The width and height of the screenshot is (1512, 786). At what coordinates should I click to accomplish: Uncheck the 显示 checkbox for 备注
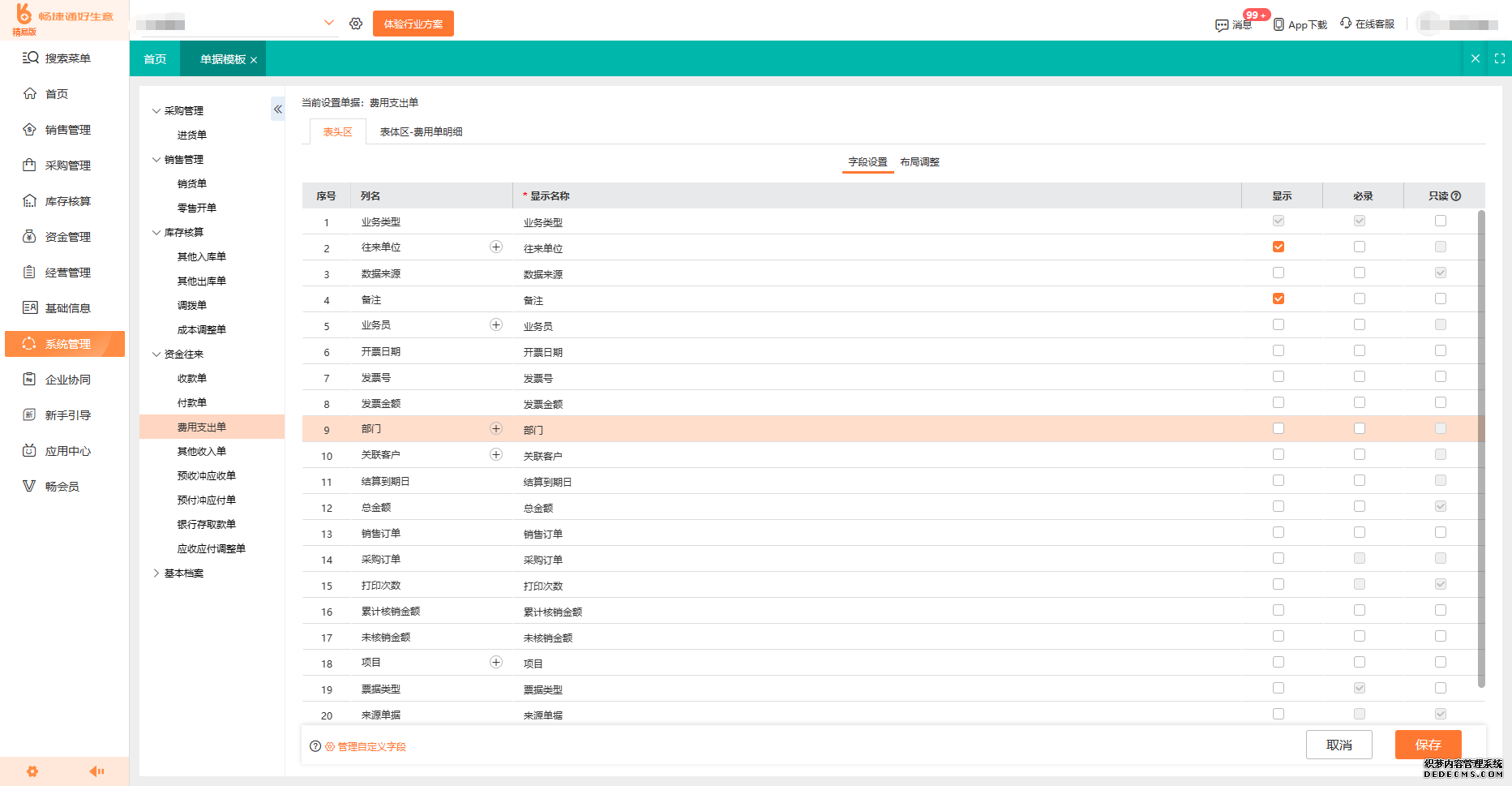click(x=1279, y=299)
